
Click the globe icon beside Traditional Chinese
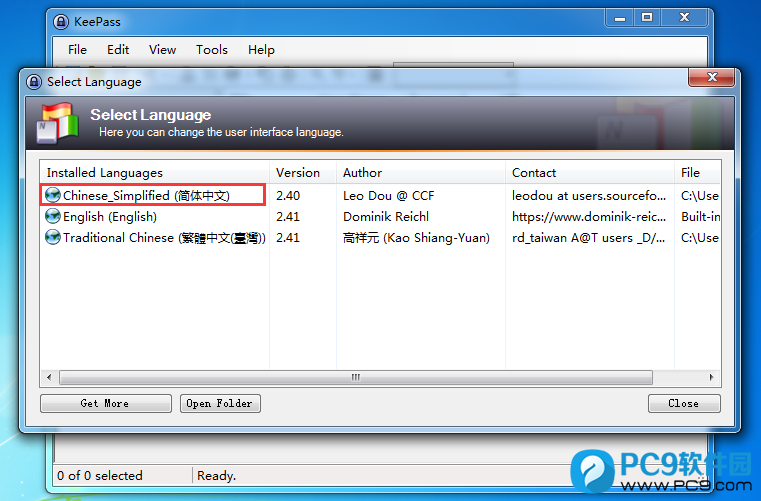[52, 237]
